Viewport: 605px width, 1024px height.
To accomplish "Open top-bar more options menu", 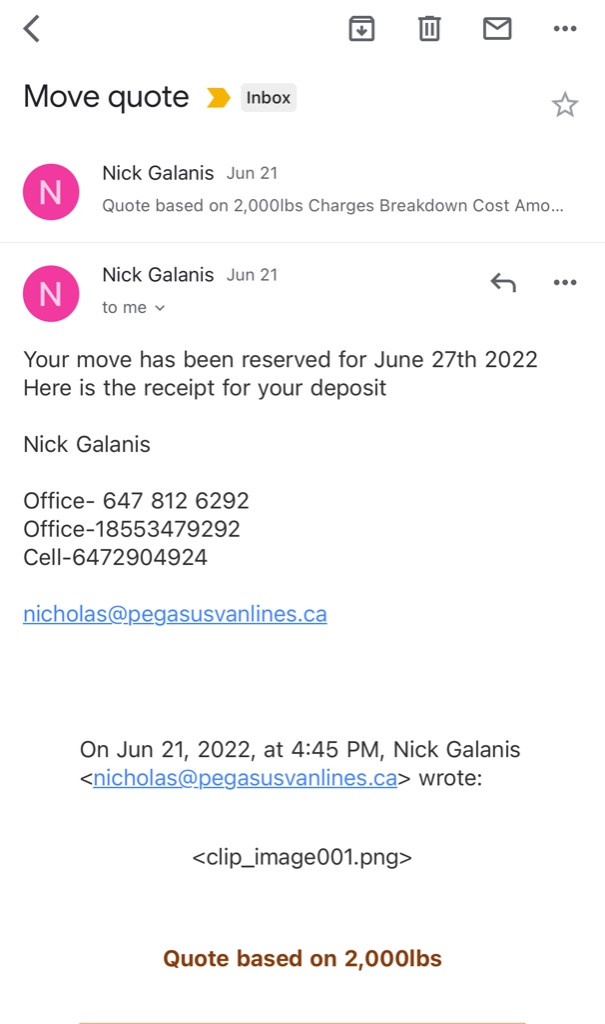I will pyautogui.click(x=565, y=29).
